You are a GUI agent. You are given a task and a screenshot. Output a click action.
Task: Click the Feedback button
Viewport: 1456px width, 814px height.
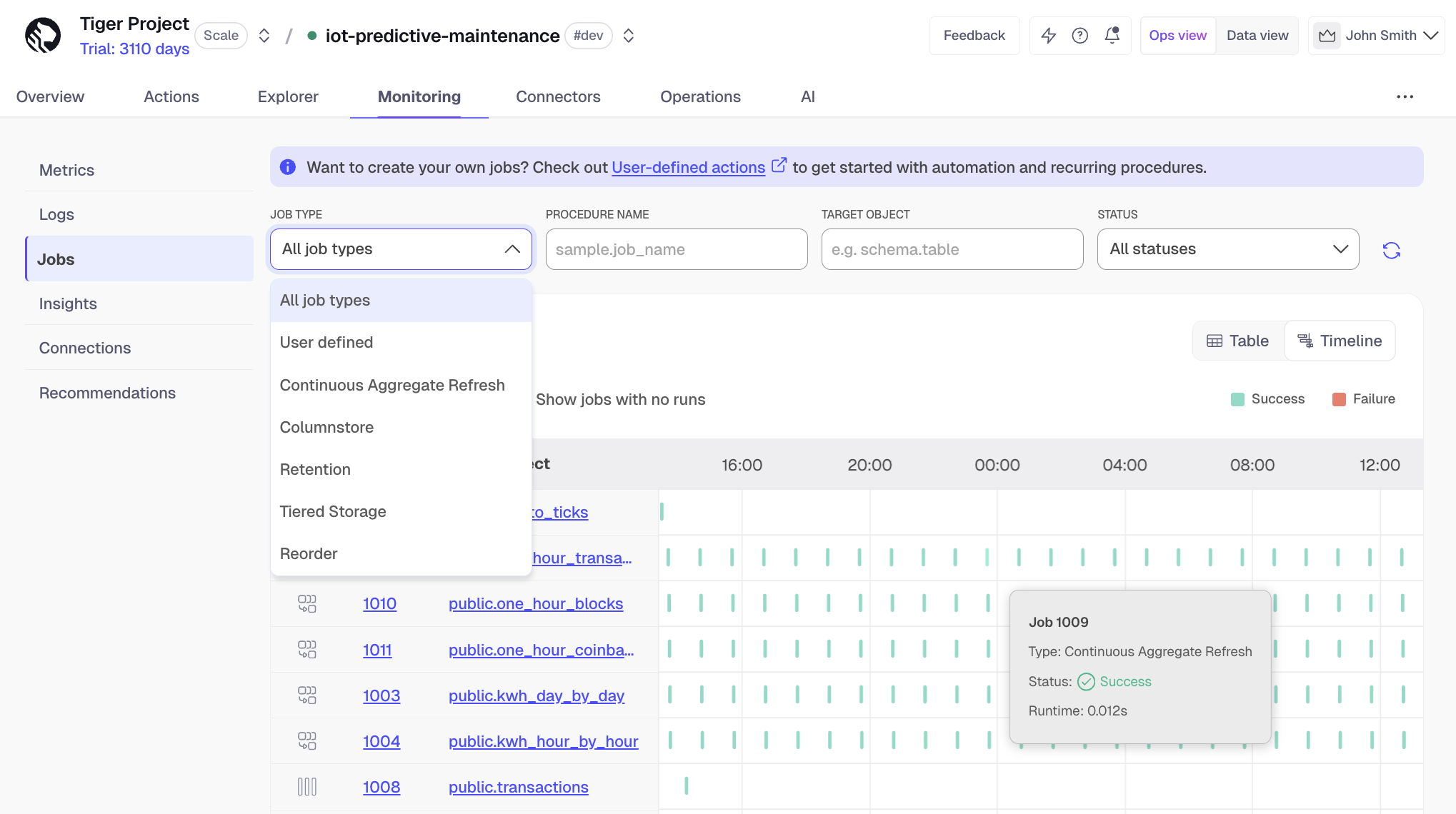coord(974,36)
